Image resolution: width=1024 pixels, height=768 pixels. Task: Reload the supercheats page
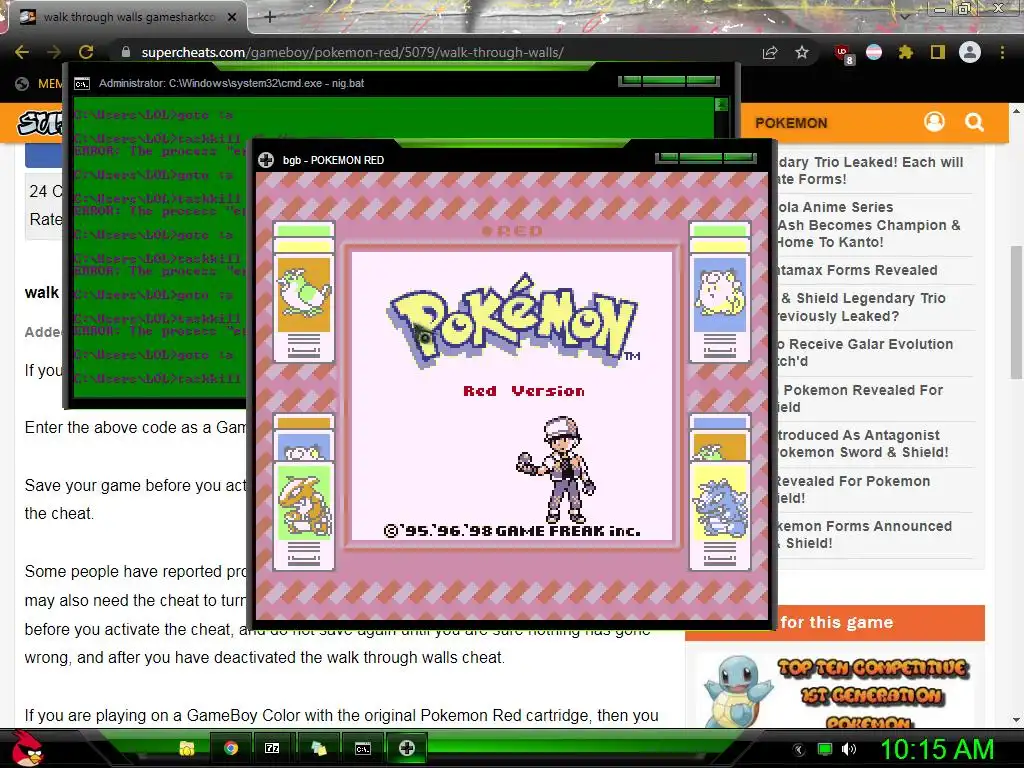pos(86,52)
